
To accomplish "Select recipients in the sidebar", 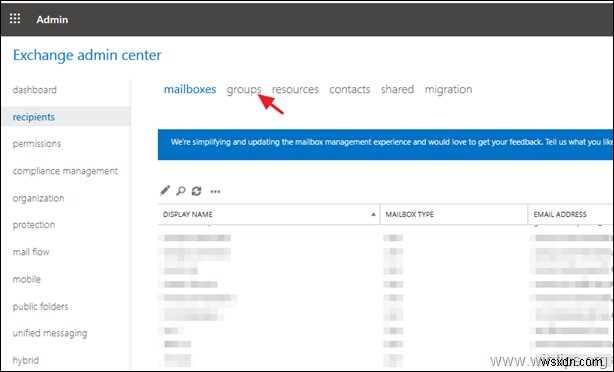I will point(34,117).
